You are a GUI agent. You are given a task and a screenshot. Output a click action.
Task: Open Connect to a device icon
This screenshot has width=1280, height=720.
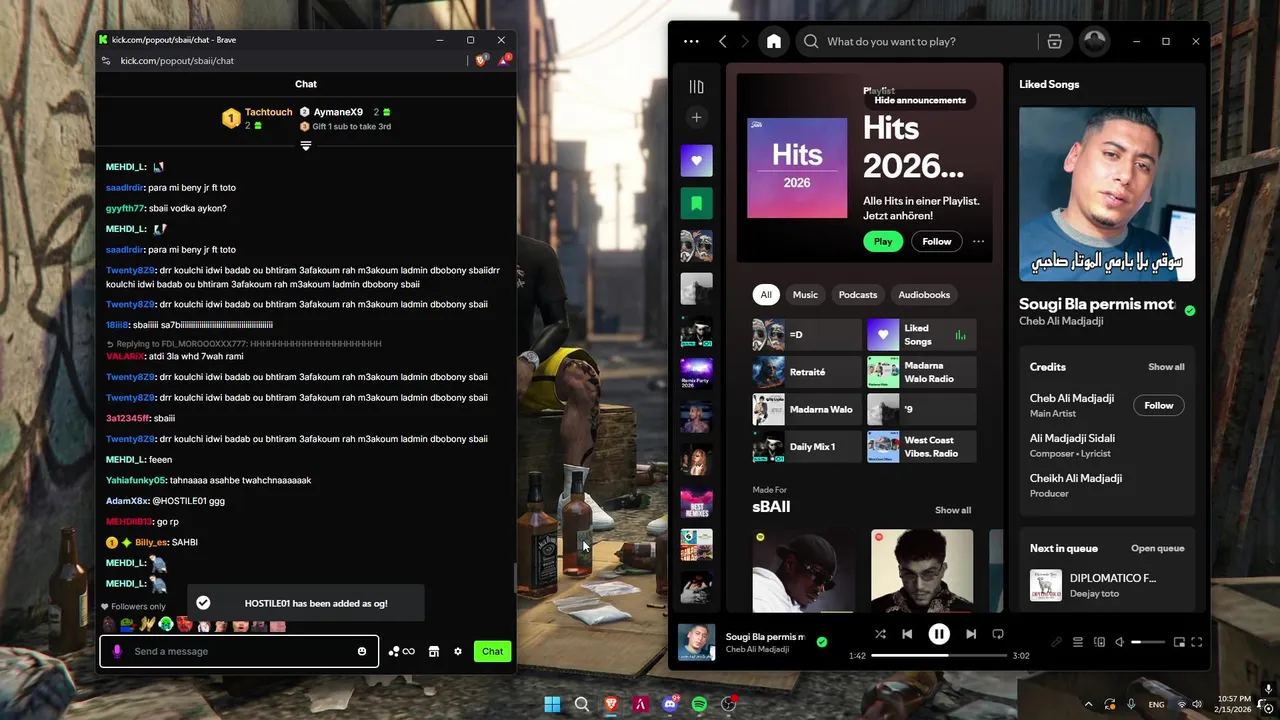click(x=1099, y=642)
